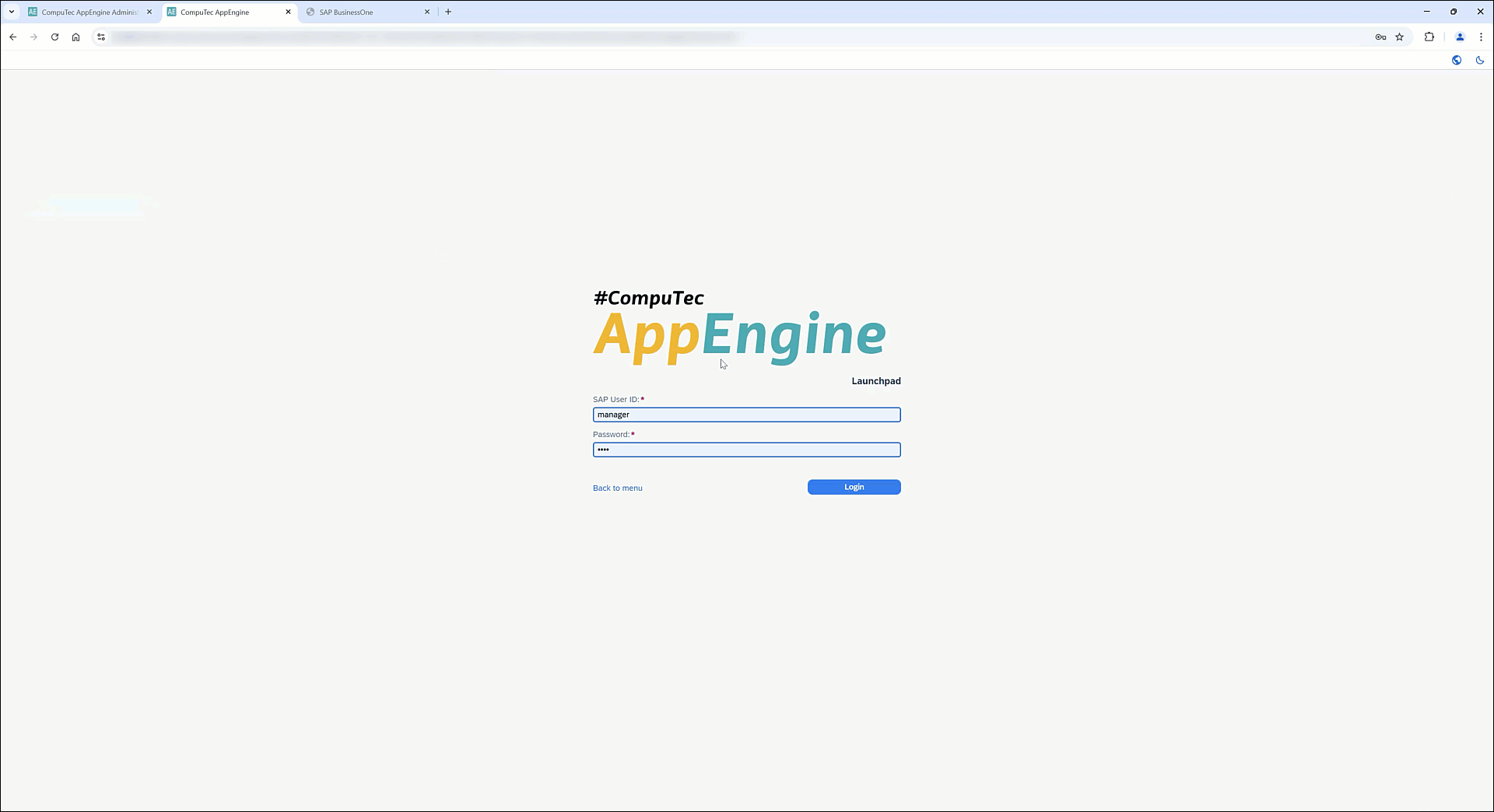Bookmark this page with the star icon
Screen dimensions: 1494x812
[1399, 37]
